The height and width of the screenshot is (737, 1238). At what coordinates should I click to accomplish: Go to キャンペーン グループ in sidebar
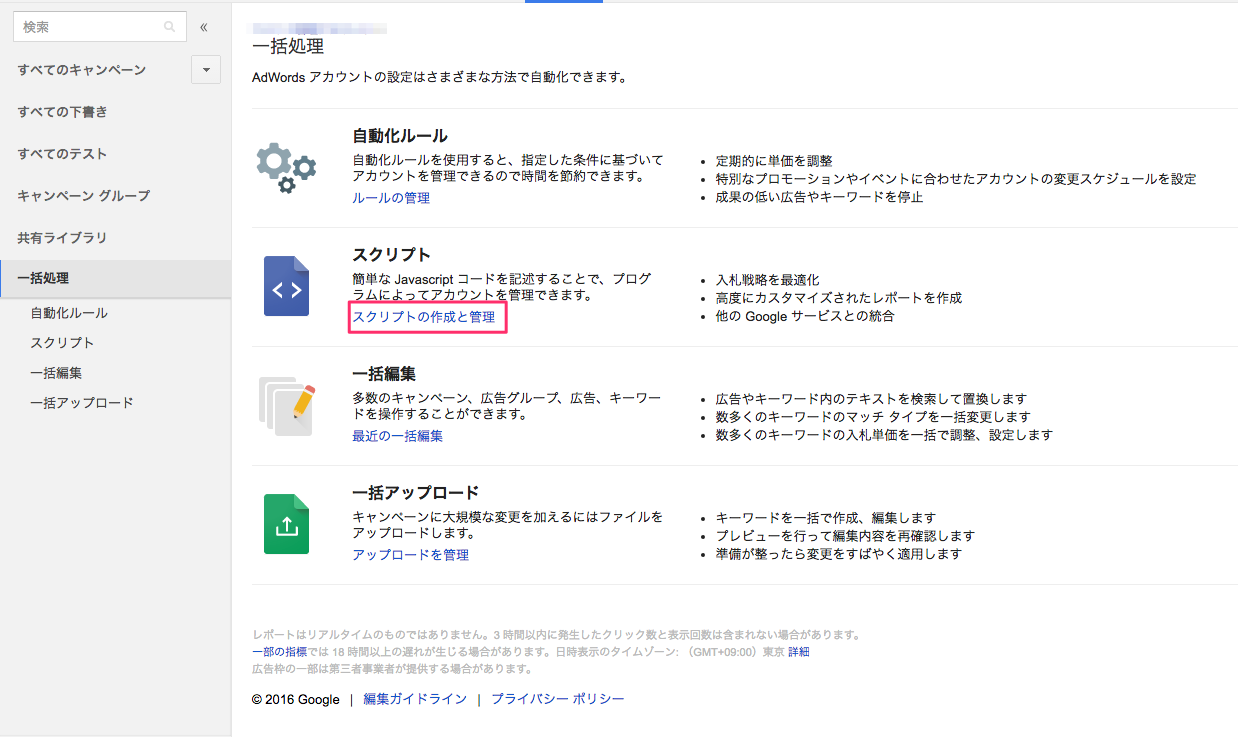click(x=83, y=196)
